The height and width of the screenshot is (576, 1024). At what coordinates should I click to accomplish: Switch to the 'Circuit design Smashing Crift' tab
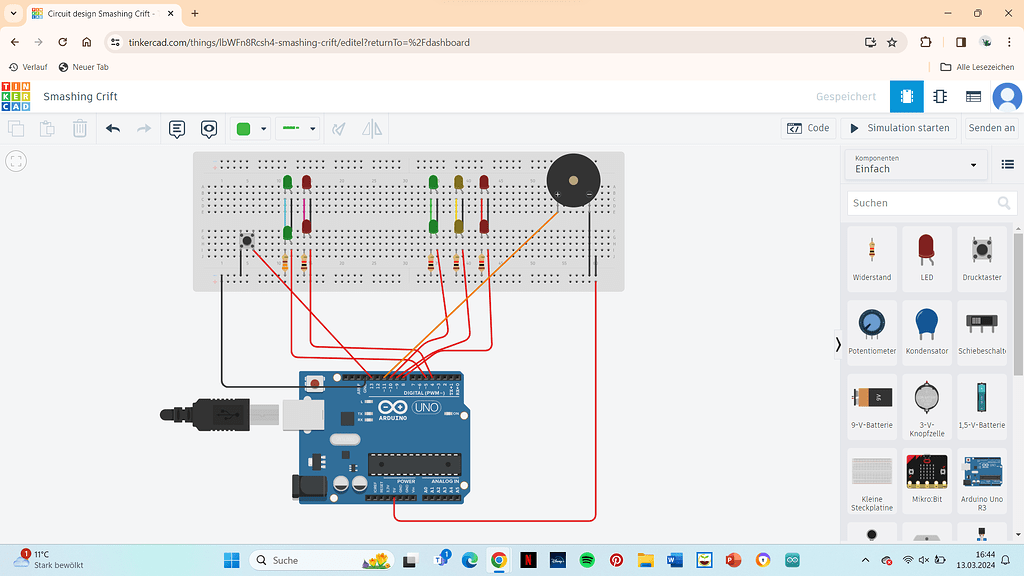click(x=97, y=15)
